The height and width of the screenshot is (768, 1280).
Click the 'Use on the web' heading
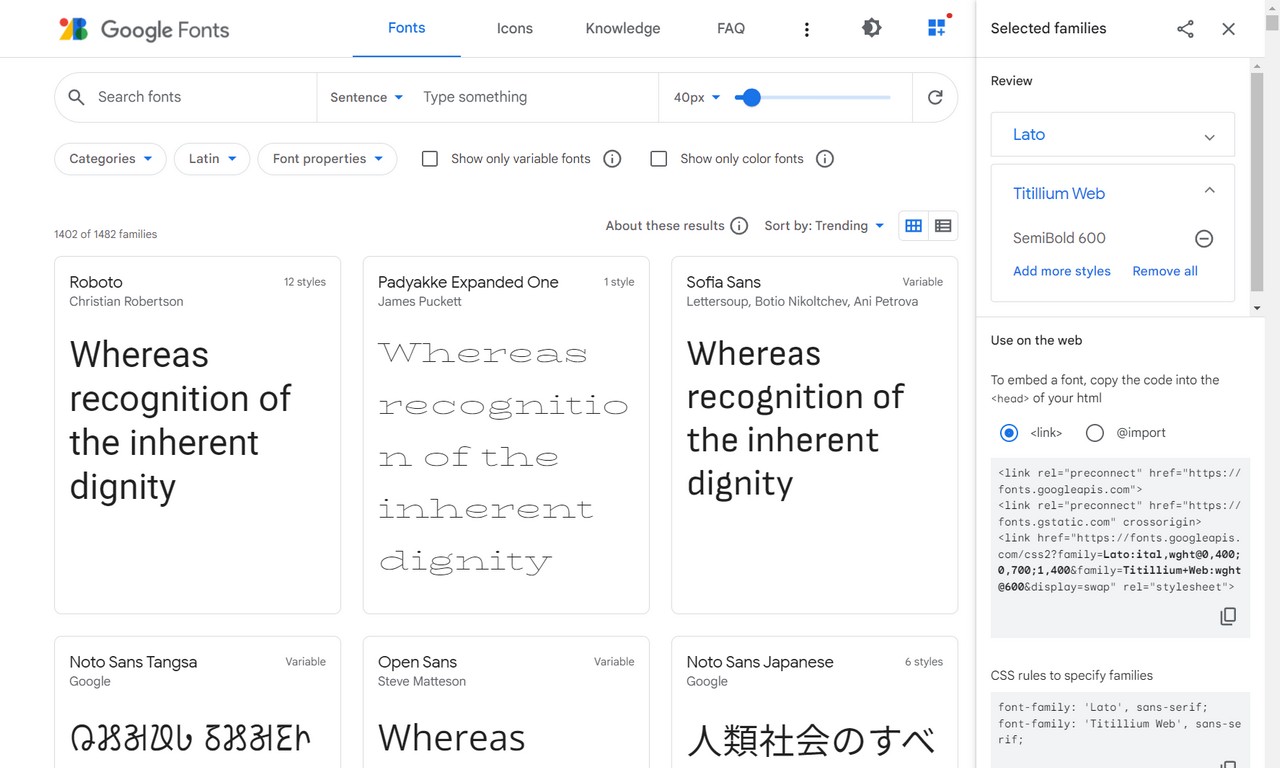[x=1036, y=340]
